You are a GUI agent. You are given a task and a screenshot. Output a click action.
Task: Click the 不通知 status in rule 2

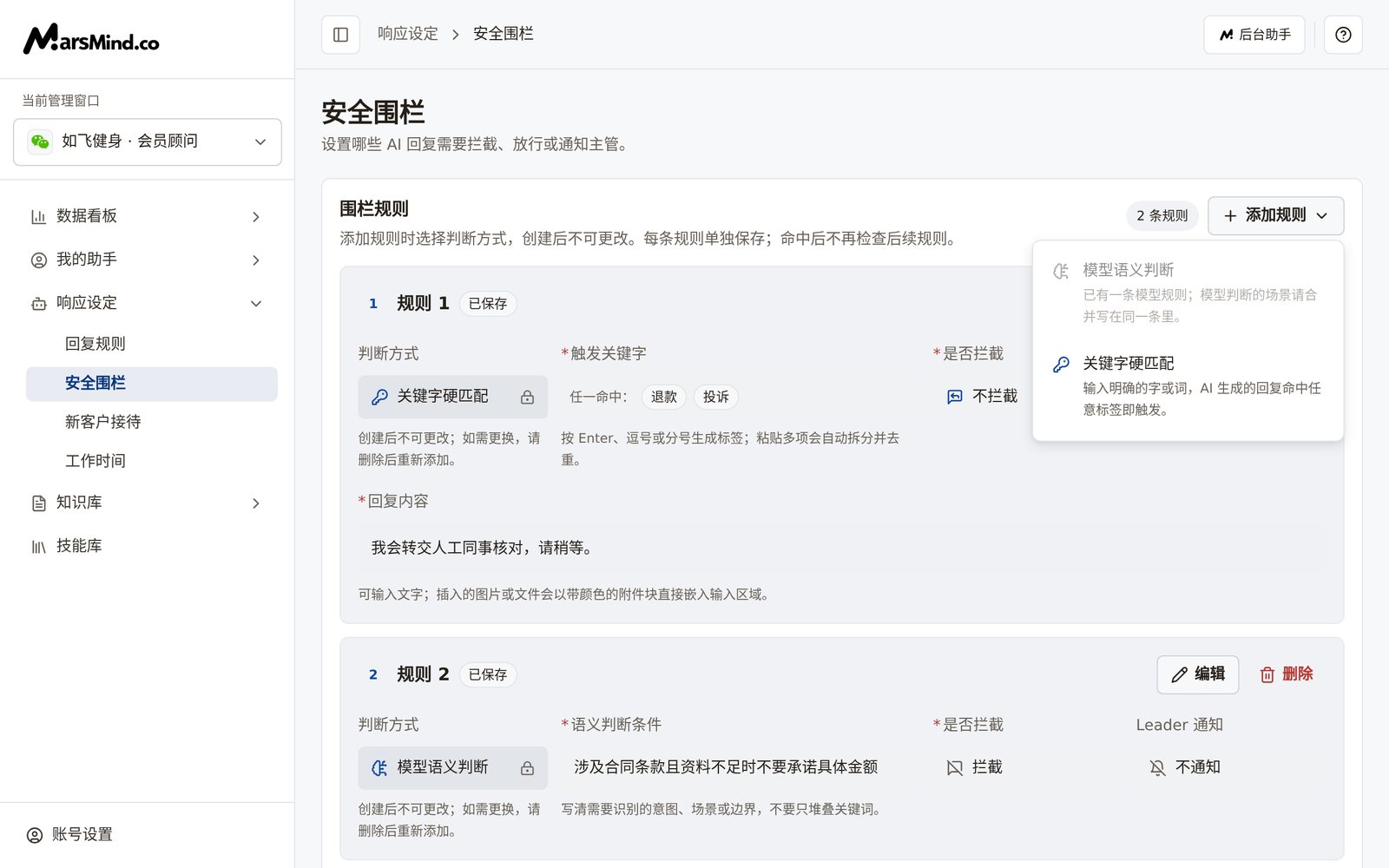(x=1185, y=767)
